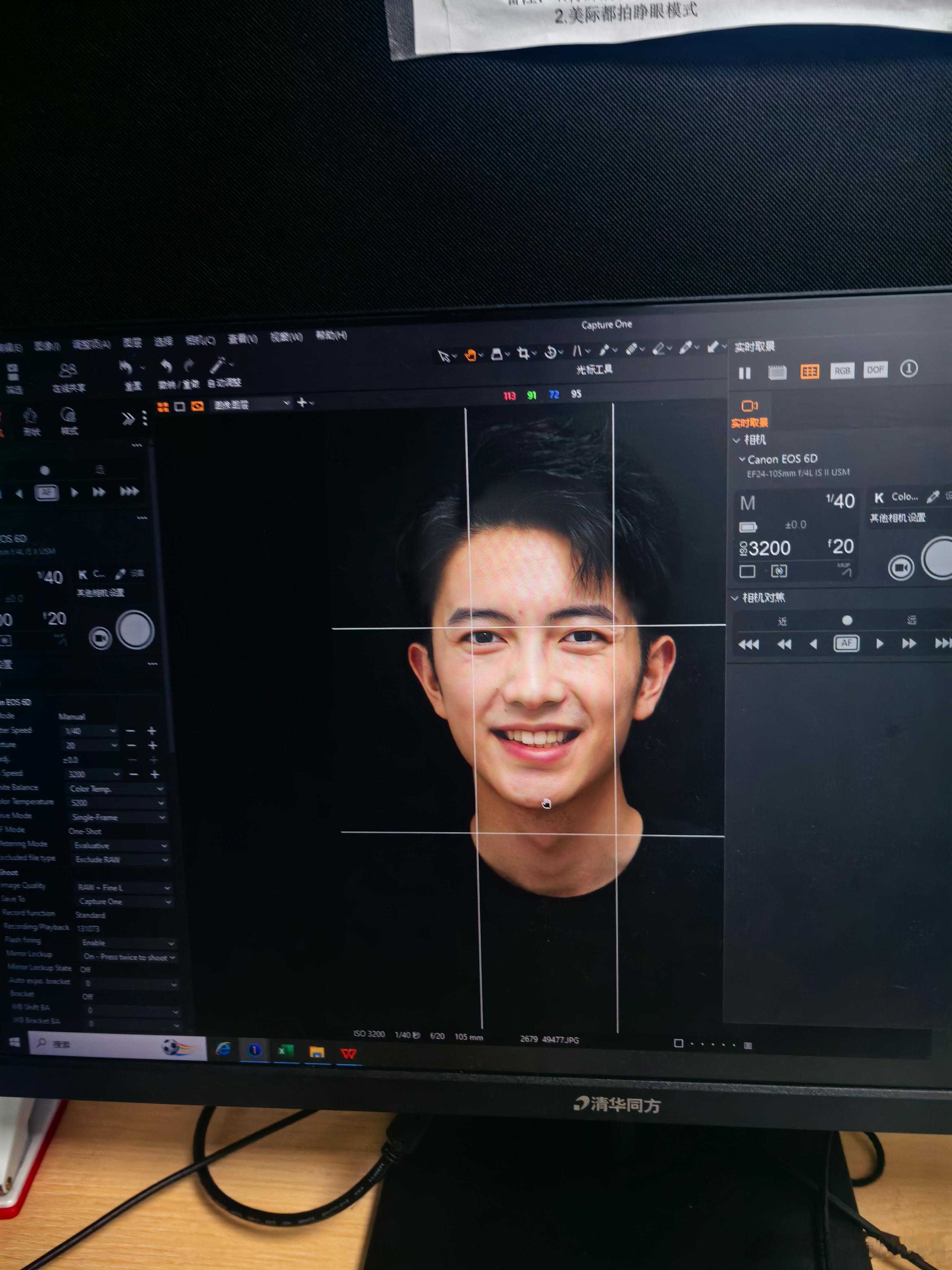Viewport: 952px width, 1270px height.
Task: Trigger AF in the Live View window
Action: (x=846, y=643)
